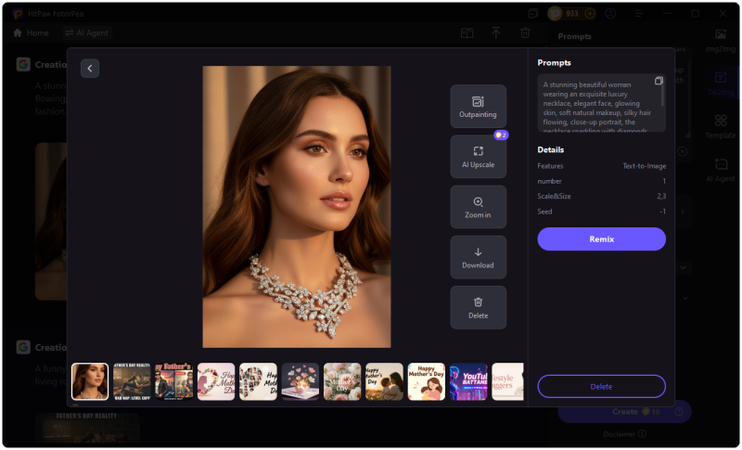Click the dimmed Create button
Viewport: 742px width, 450px height.
point(625,412)
